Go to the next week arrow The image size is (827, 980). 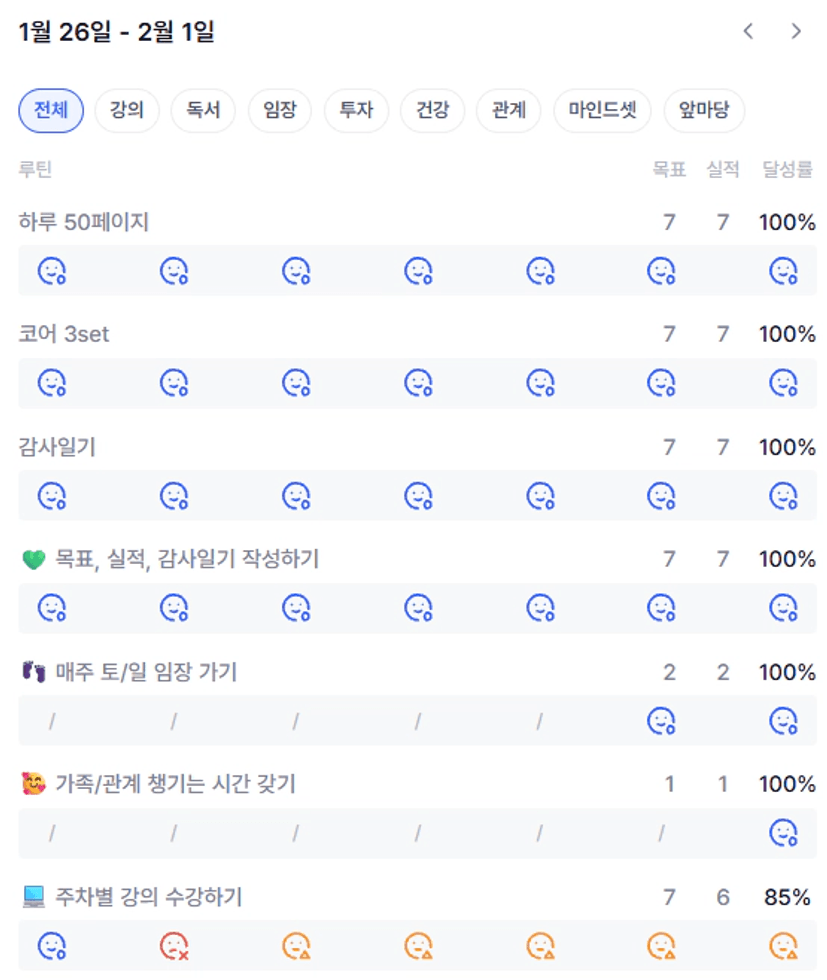(796, 32)
